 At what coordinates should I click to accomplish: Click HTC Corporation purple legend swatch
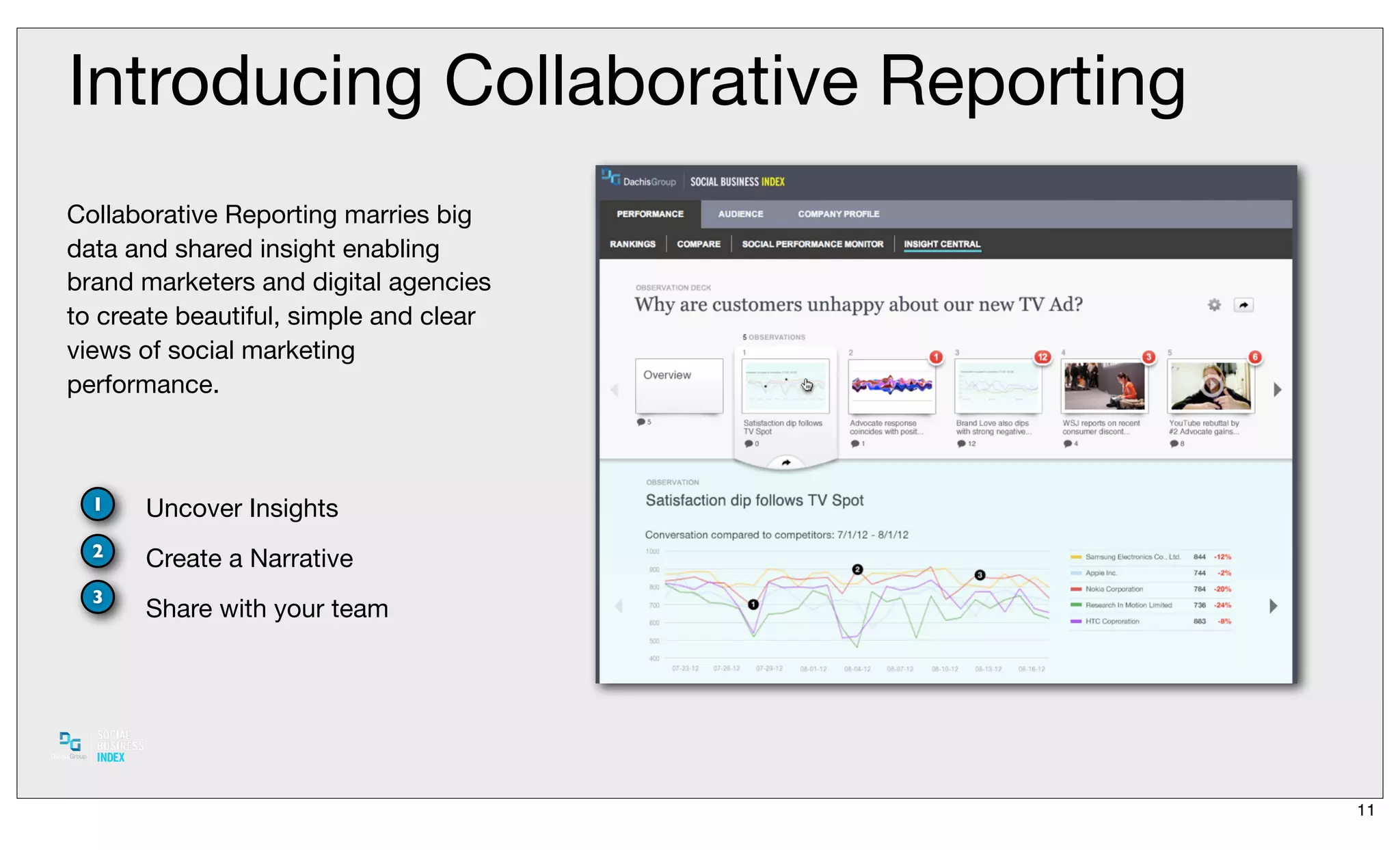pos(1075,622)
